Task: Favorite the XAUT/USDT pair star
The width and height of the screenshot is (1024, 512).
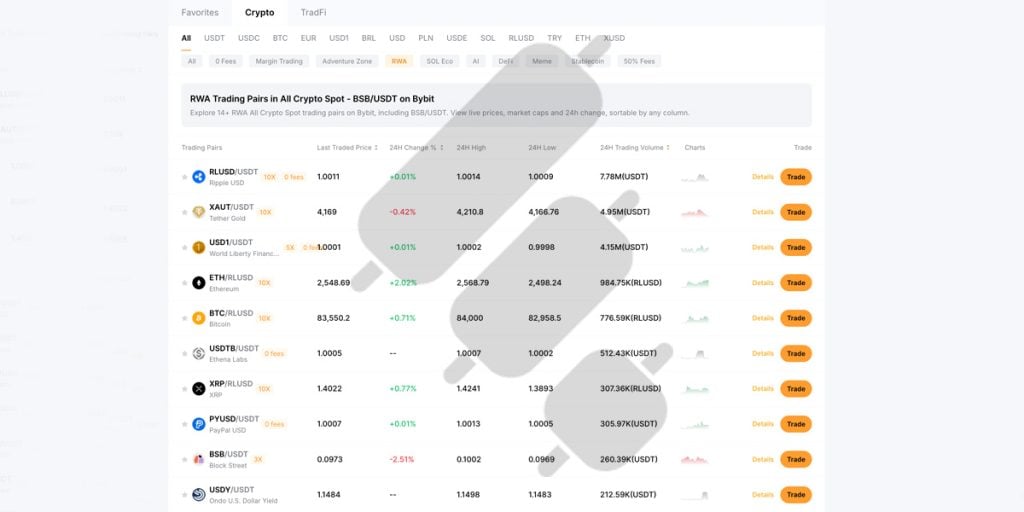Action: [x=185, y=212]
